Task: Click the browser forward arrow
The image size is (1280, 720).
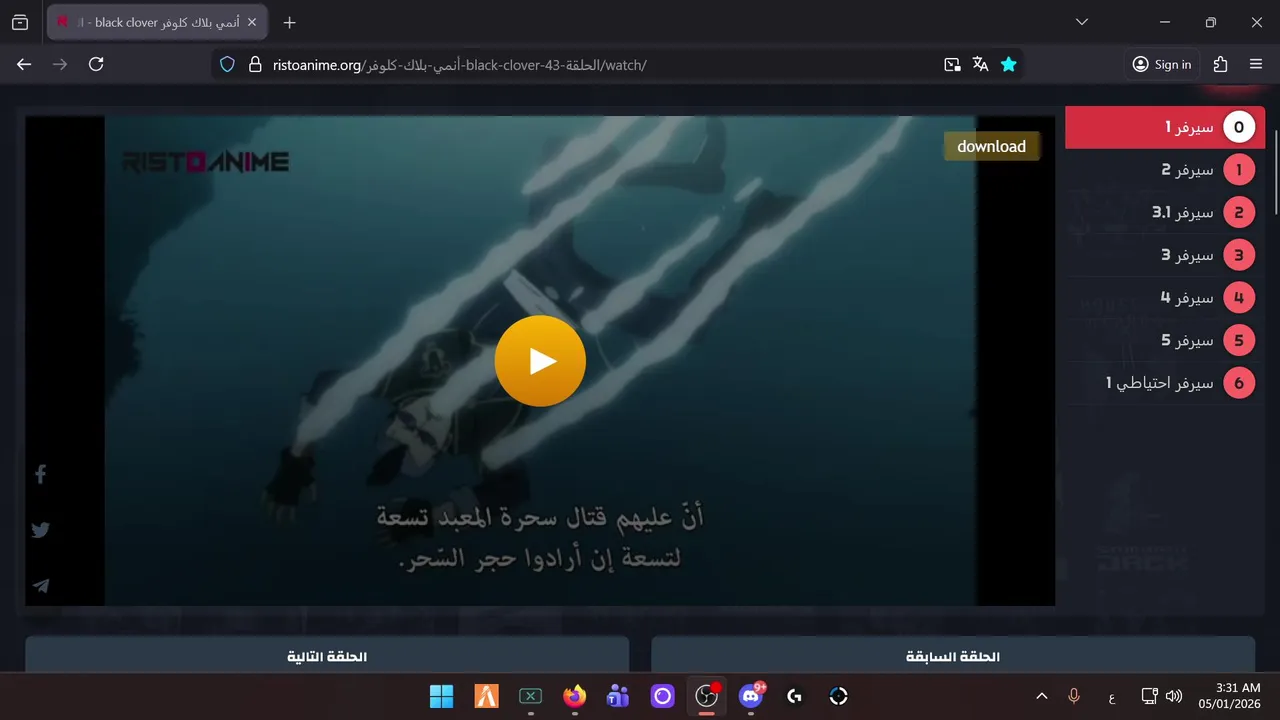Action: (x=60, y=64)
